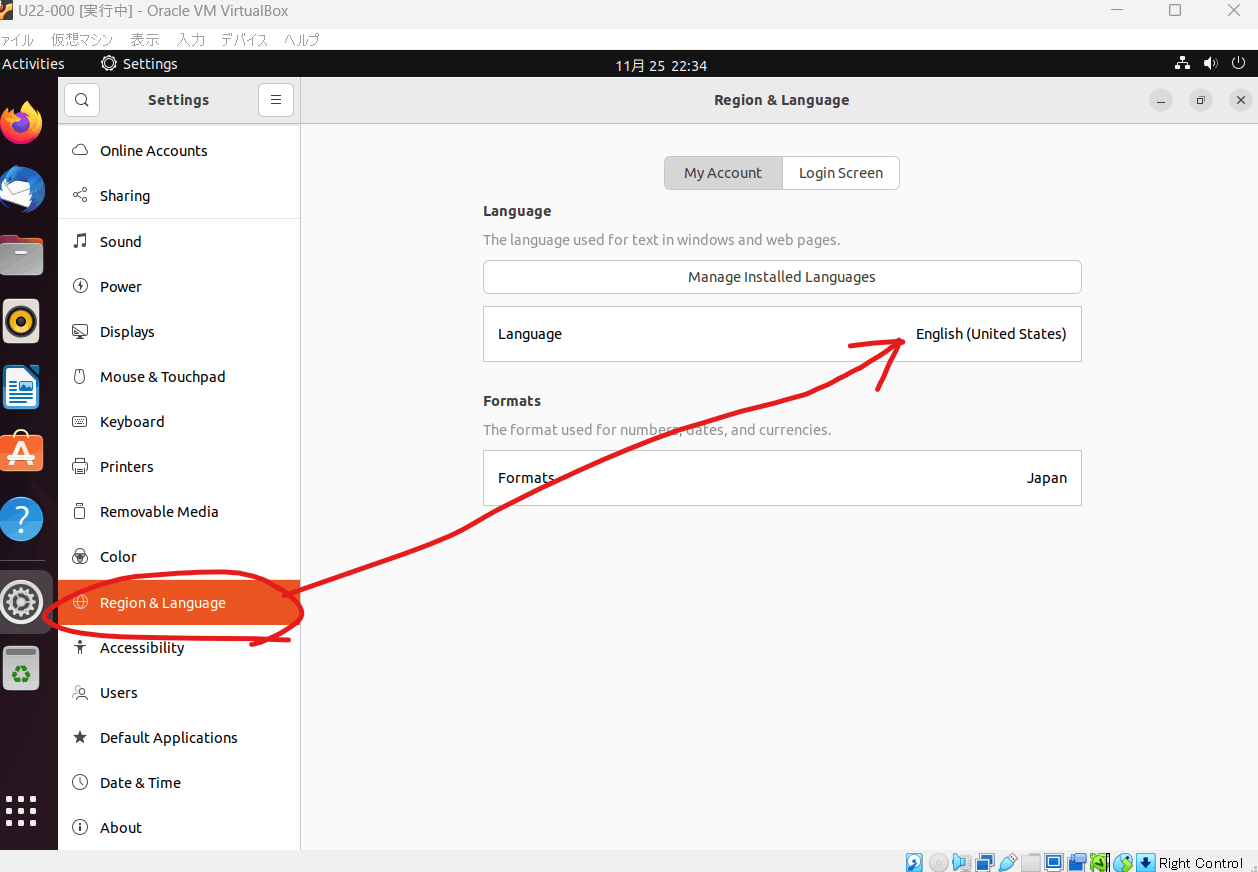Click VirtualBox mouse integration status icon

1122,862
